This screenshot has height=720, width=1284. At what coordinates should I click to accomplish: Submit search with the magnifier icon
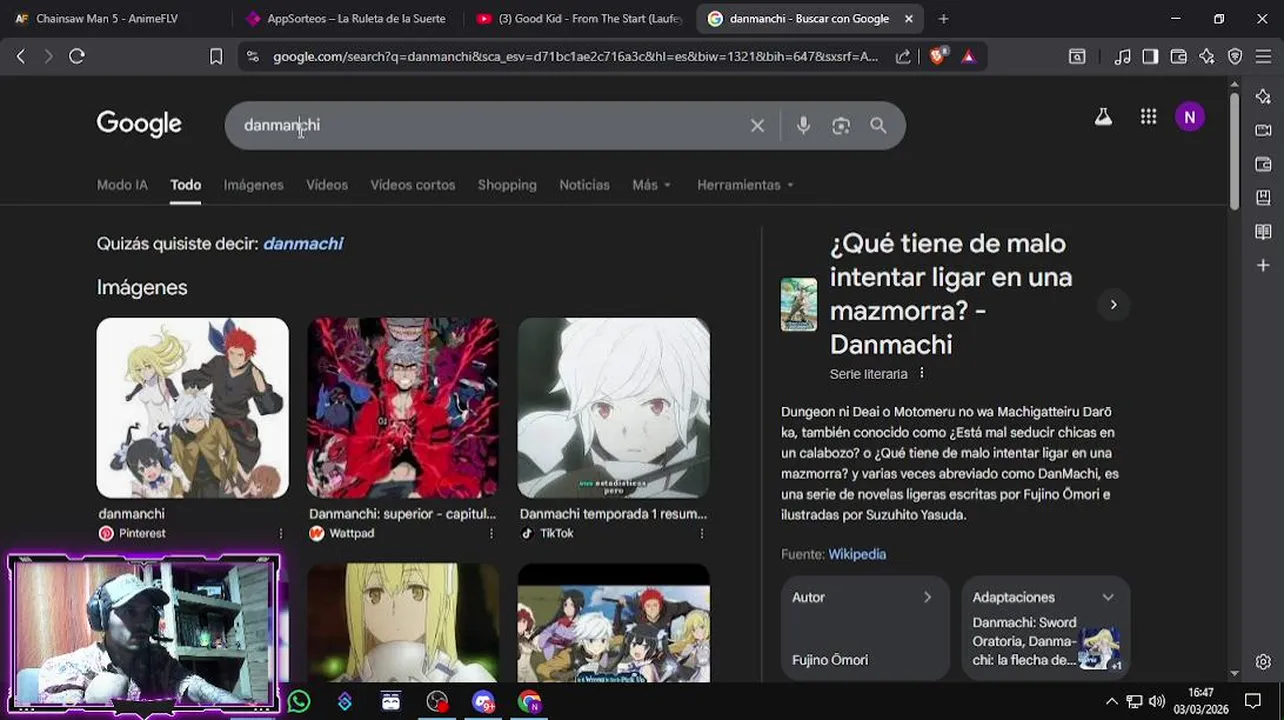[x=878, y=126]
